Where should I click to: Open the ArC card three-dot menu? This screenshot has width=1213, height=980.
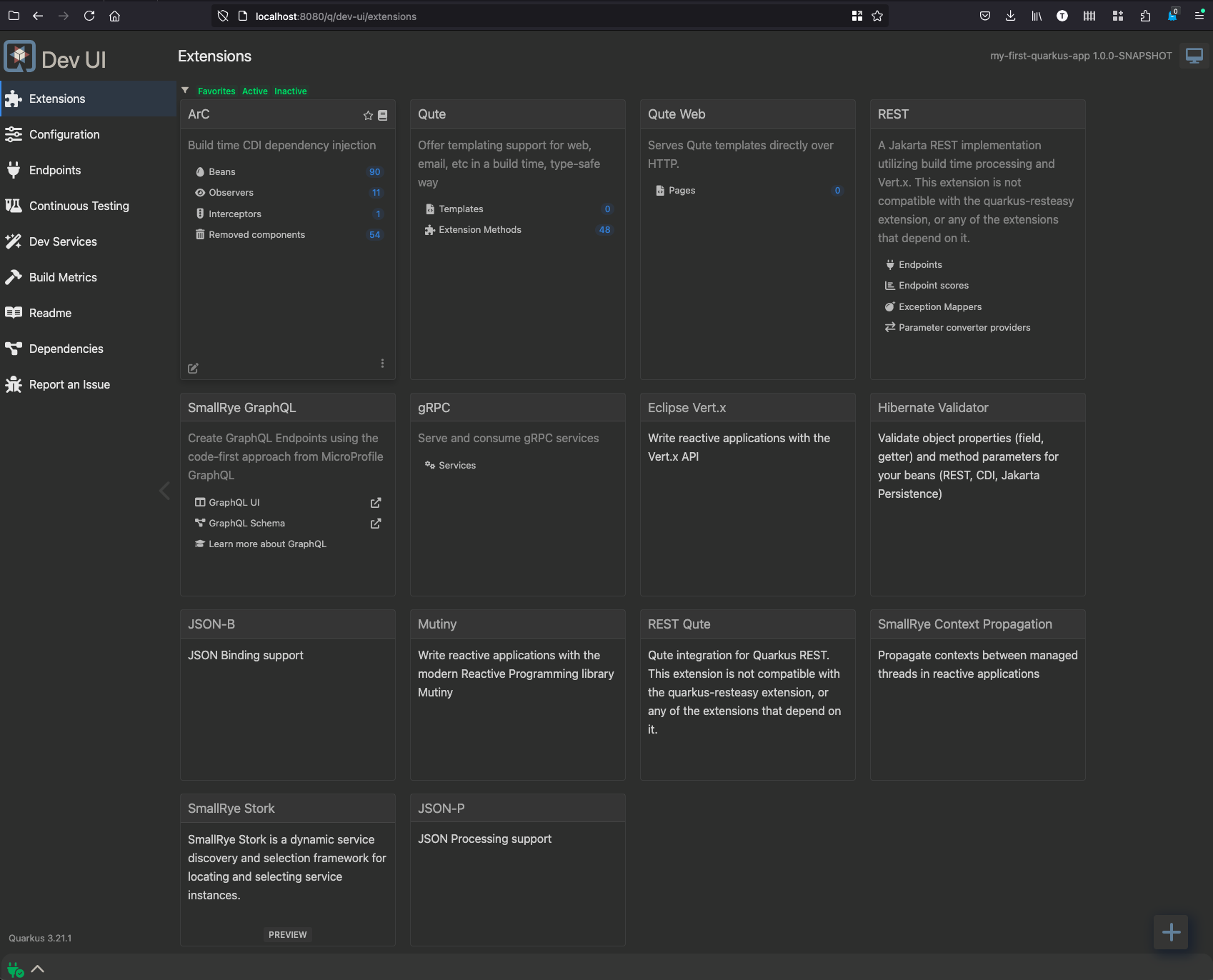tap(382, 364)
